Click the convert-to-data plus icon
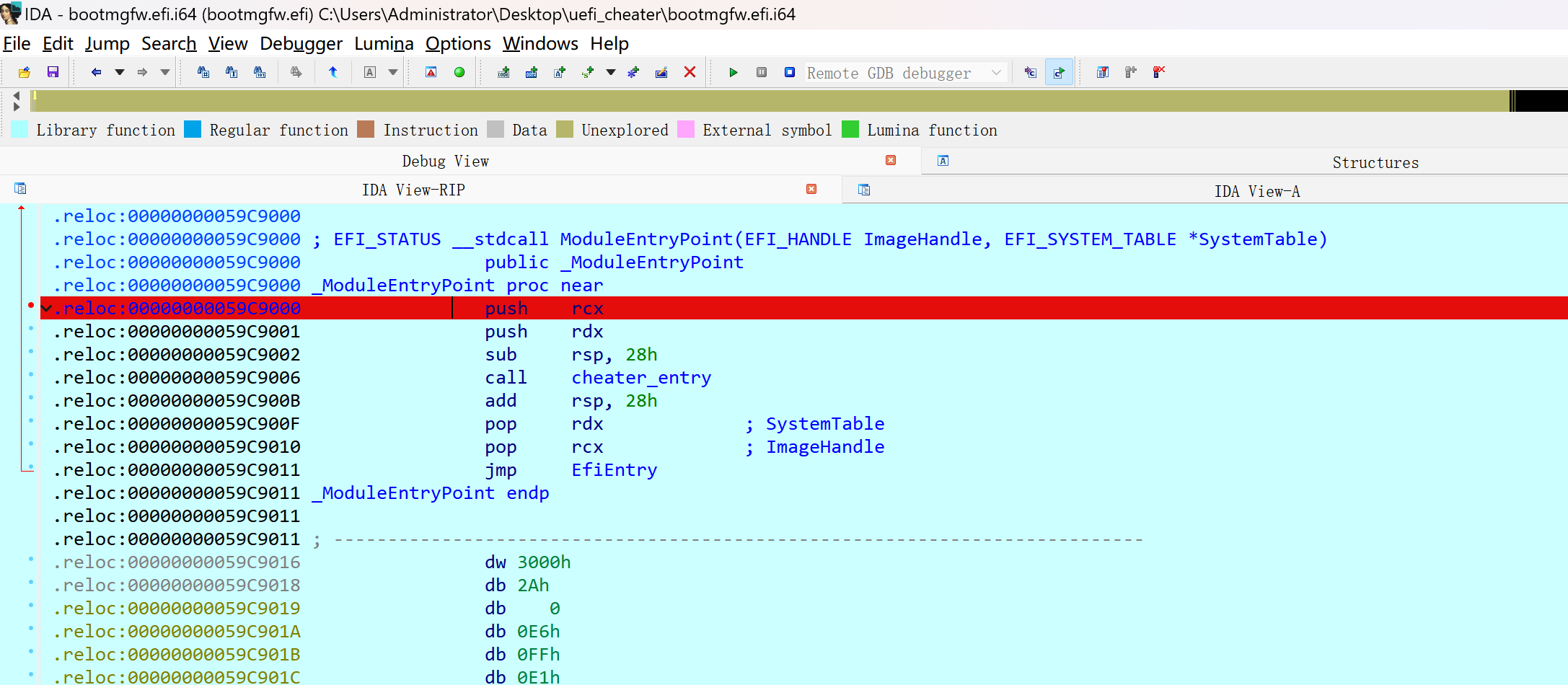This screenshot has width=1568, height=685. coord(532,72)
